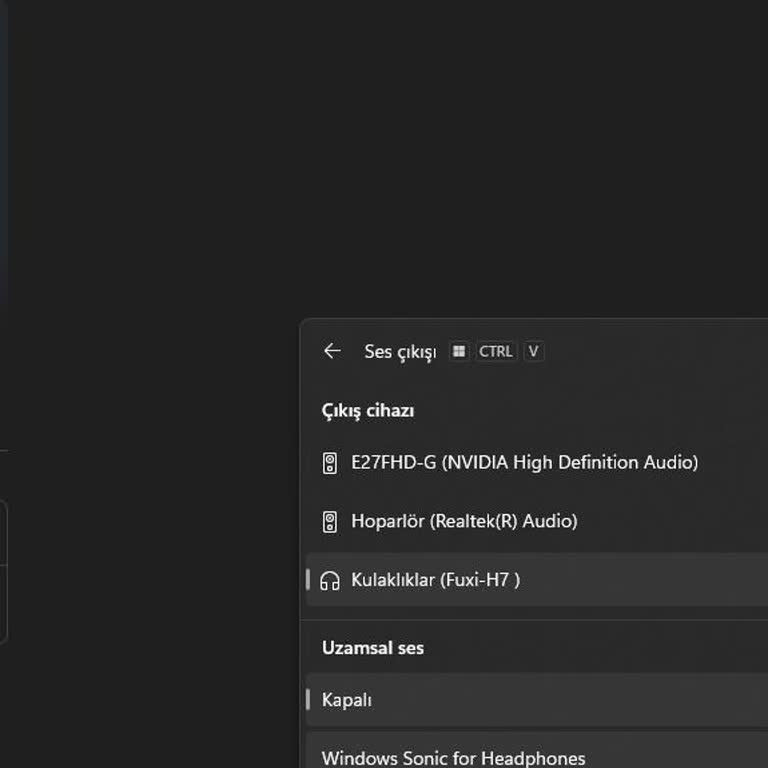The width and height of the screenshot is (768, 768).
Task: Click the selection indicator bar beside Kapalı
Action: pos(308,700)
